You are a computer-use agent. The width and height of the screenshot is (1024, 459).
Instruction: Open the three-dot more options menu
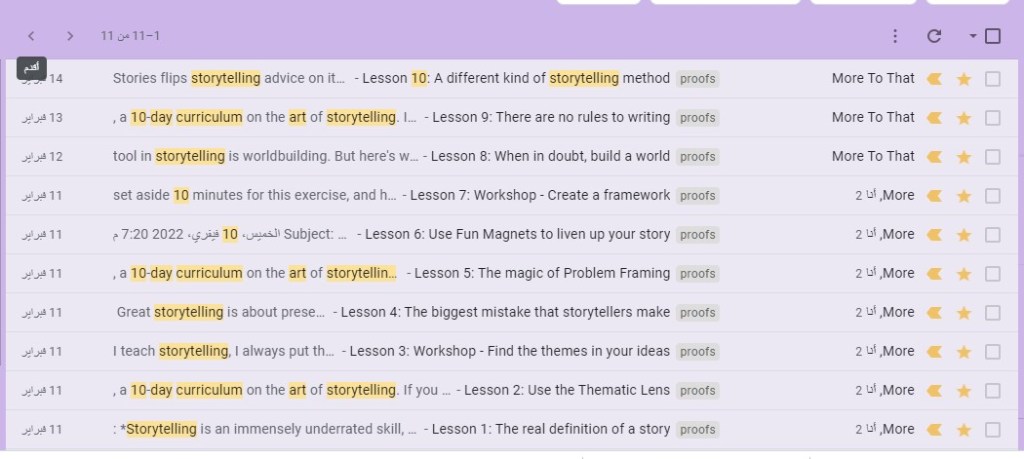(895, 36)
